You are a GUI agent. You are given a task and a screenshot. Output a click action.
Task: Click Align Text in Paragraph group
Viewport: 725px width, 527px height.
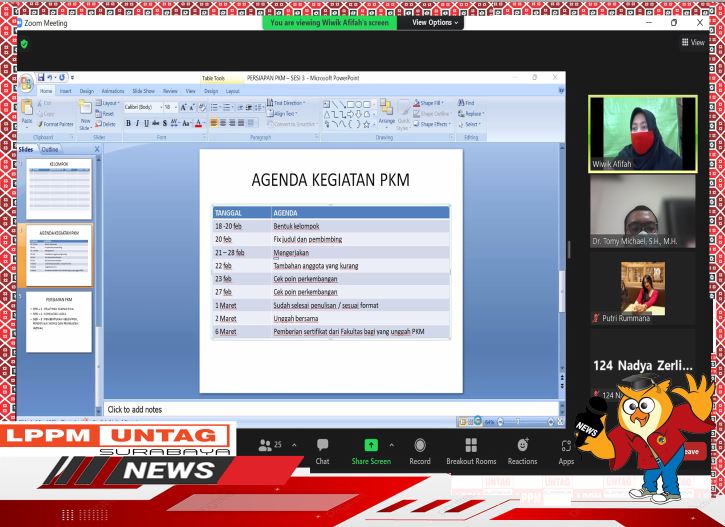[282, 113]
